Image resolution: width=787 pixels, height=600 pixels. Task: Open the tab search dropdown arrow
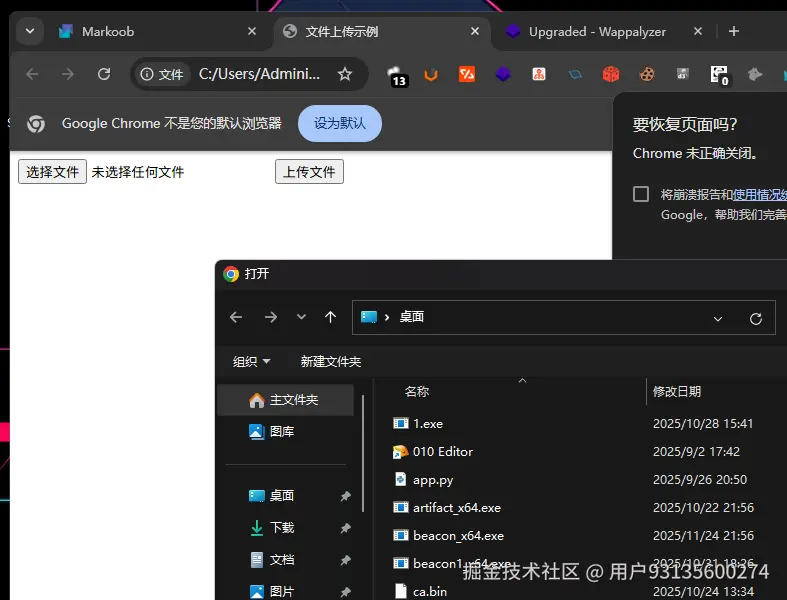coord(30,32)
